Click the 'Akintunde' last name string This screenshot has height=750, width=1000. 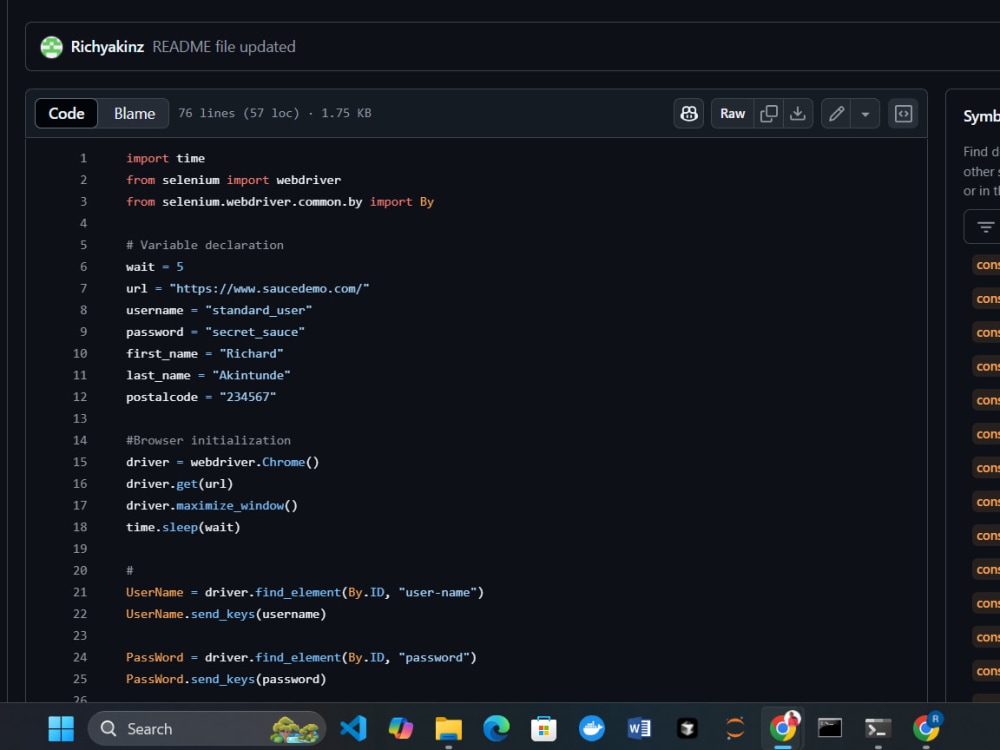[x=251, y=375]
